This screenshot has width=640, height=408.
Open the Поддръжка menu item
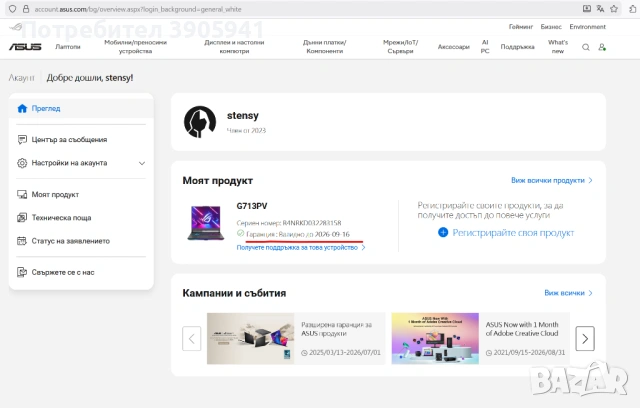pos(517,47)
